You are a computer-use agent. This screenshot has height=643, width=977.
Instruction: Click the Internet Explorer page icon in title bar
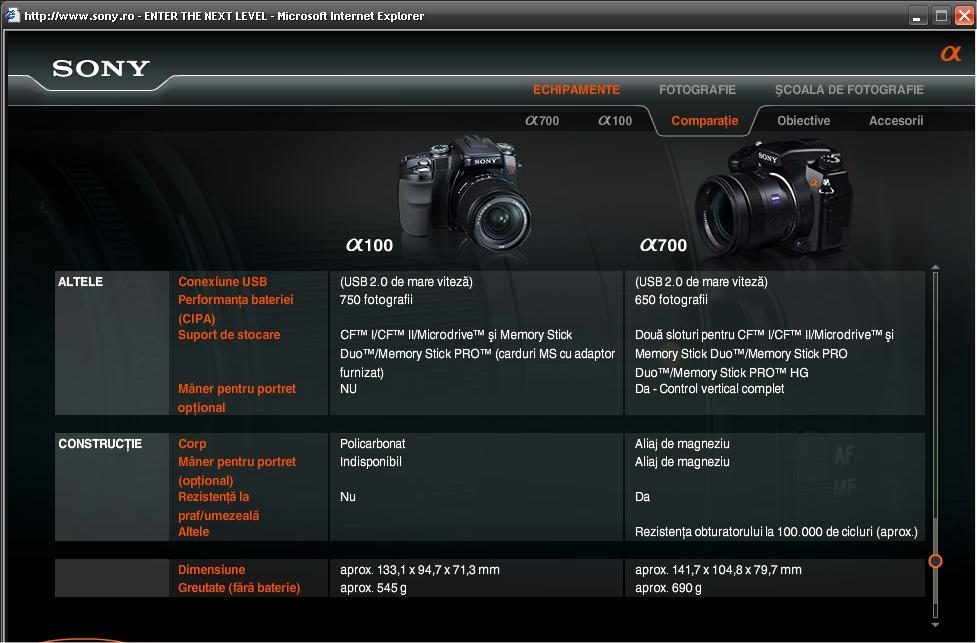tap(12, 16)
